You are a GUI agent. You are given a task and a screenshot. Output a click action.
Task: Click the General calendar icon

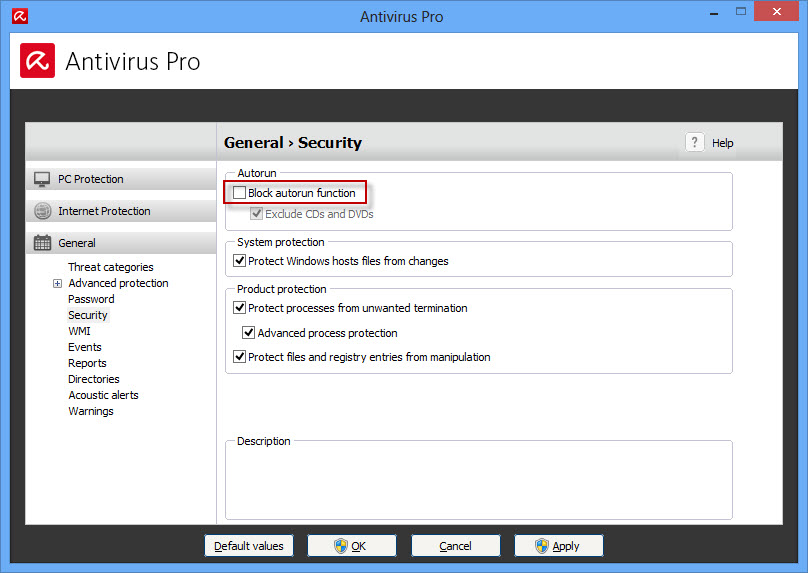tap(42, 243)
